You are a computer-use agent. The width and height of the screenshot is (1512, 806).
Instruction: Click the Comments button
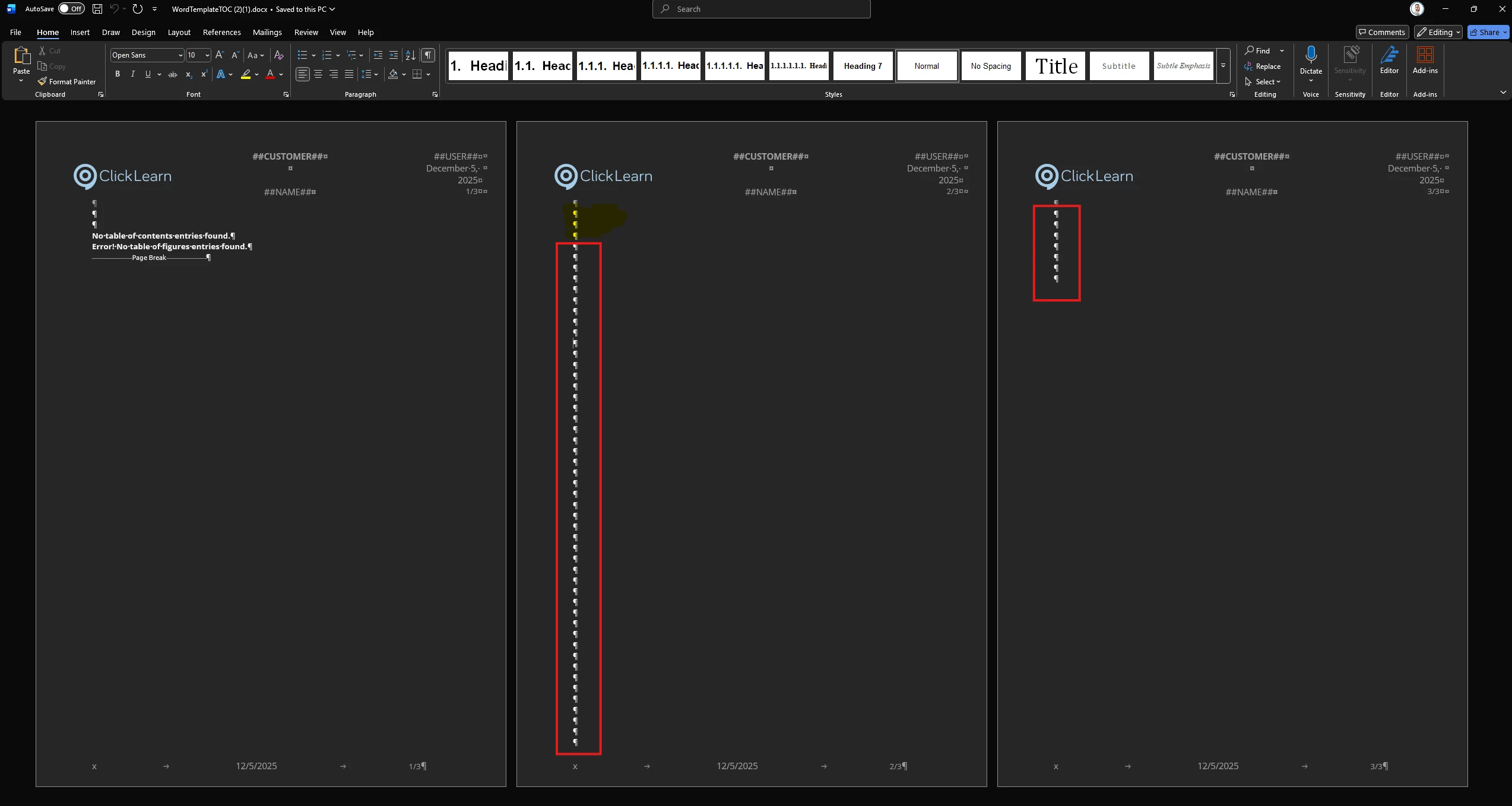[x=1381, y=32]
